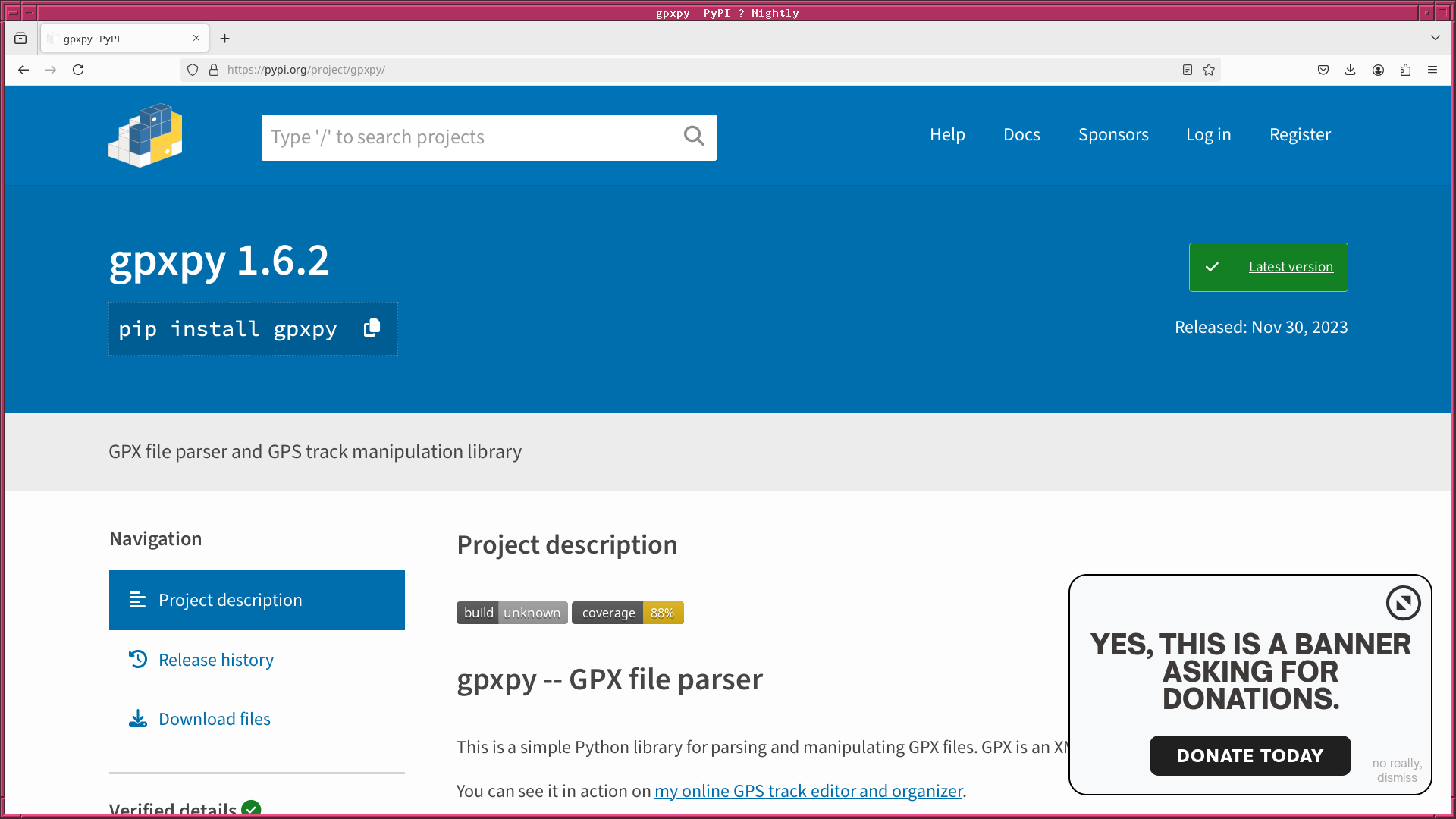The width and height of the screenshot is (1456, 819).
Task: Bookmark this page with the star icon
Action: pyautogui.click(x=1209, y=70)
